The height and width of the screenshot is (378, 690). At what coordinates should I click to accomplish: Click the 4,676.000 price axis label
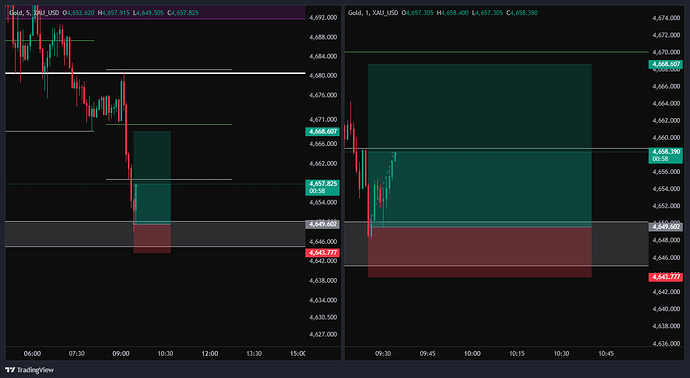pyautogui.click(x=323, y=95)
